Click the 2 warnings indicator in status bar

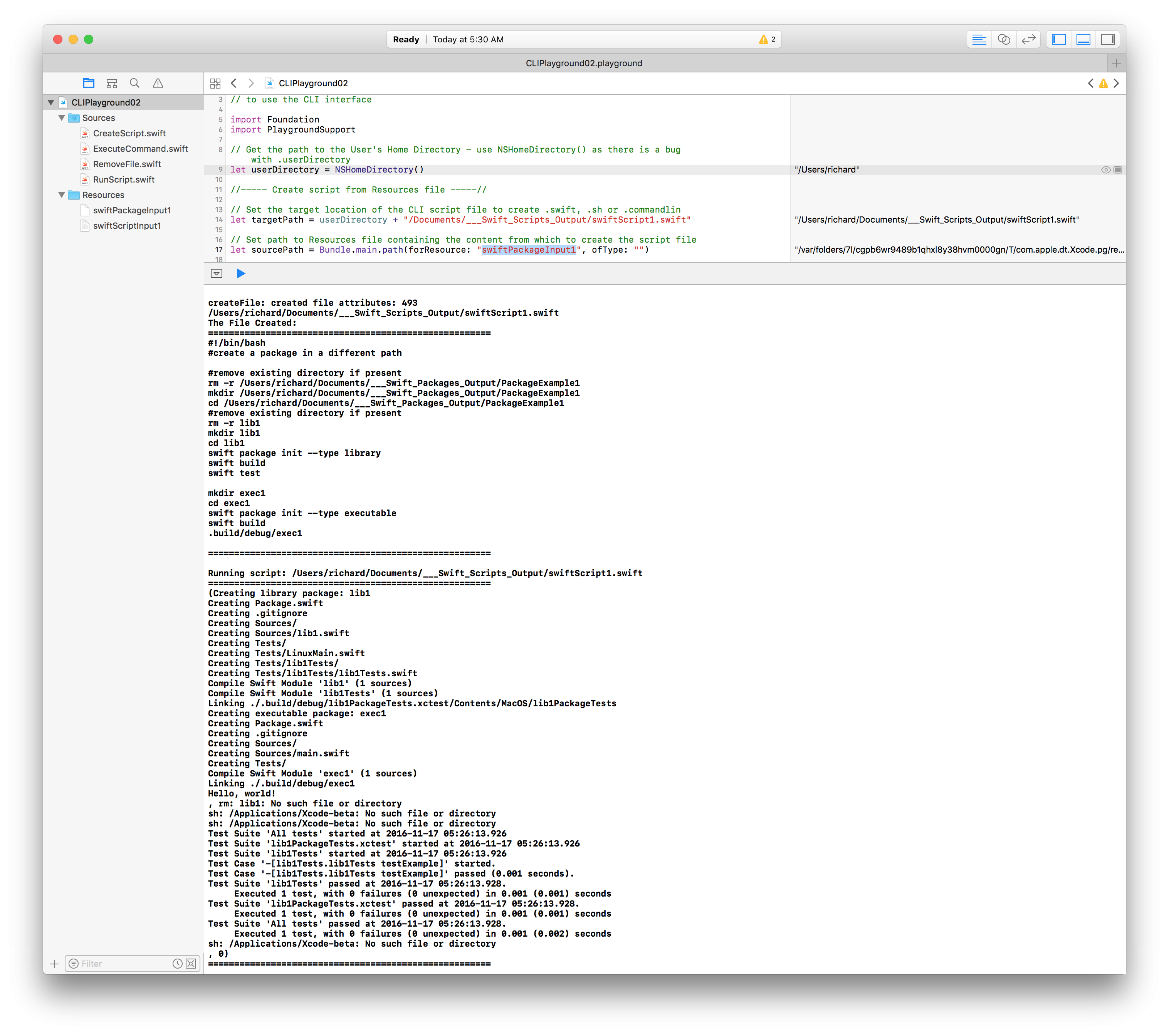pyautogui.click(x=767, y=39)
